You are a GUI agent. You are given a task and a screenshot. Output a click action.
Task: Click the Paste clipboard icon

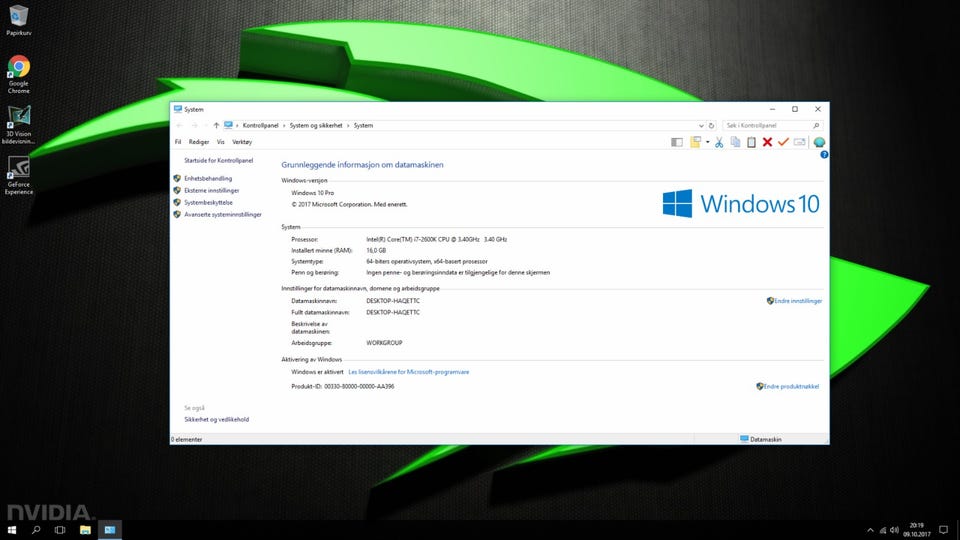coord(751,142)
